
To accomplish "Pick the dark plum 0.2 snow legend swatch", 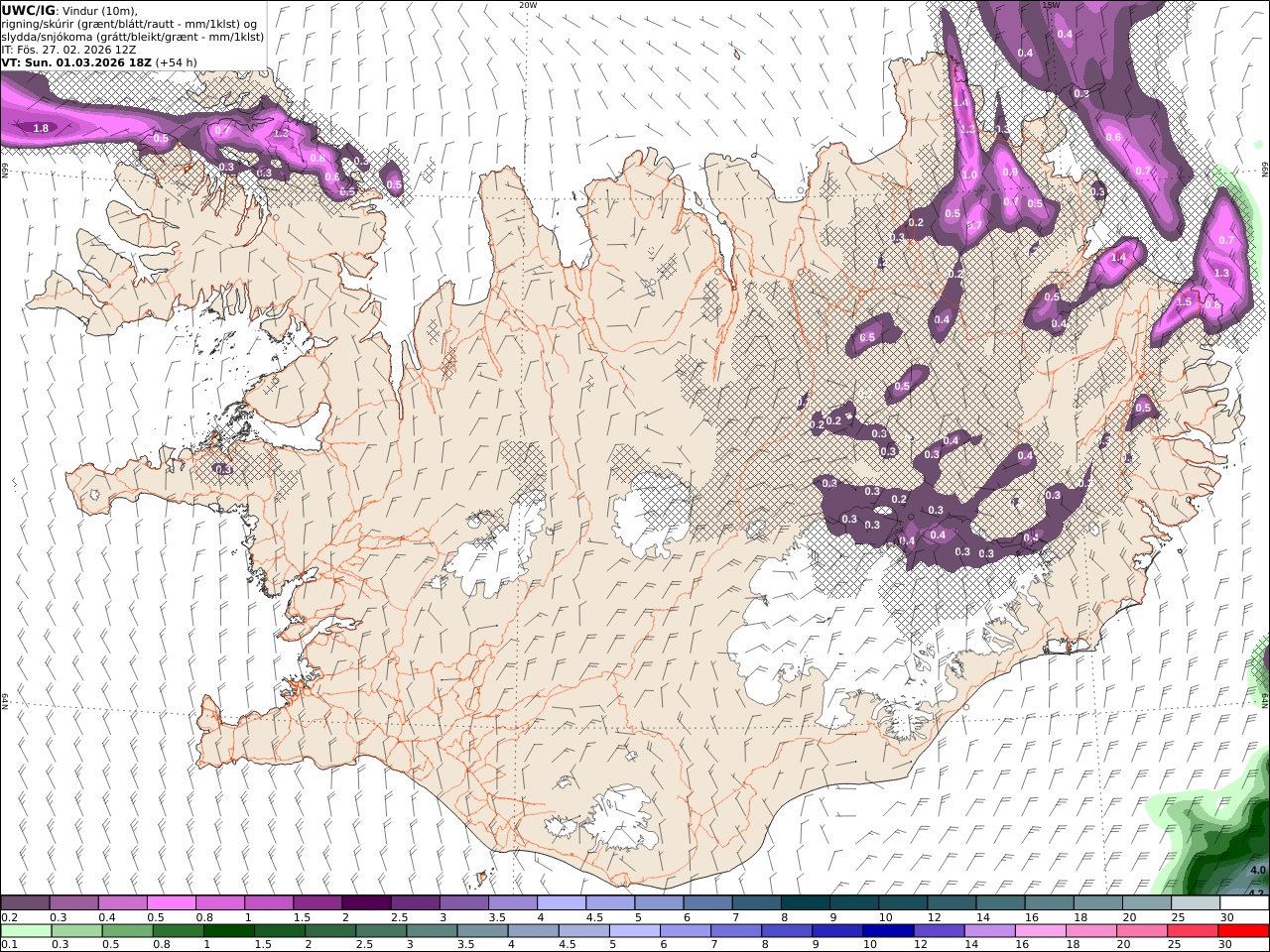I will (x=25, y=903).
